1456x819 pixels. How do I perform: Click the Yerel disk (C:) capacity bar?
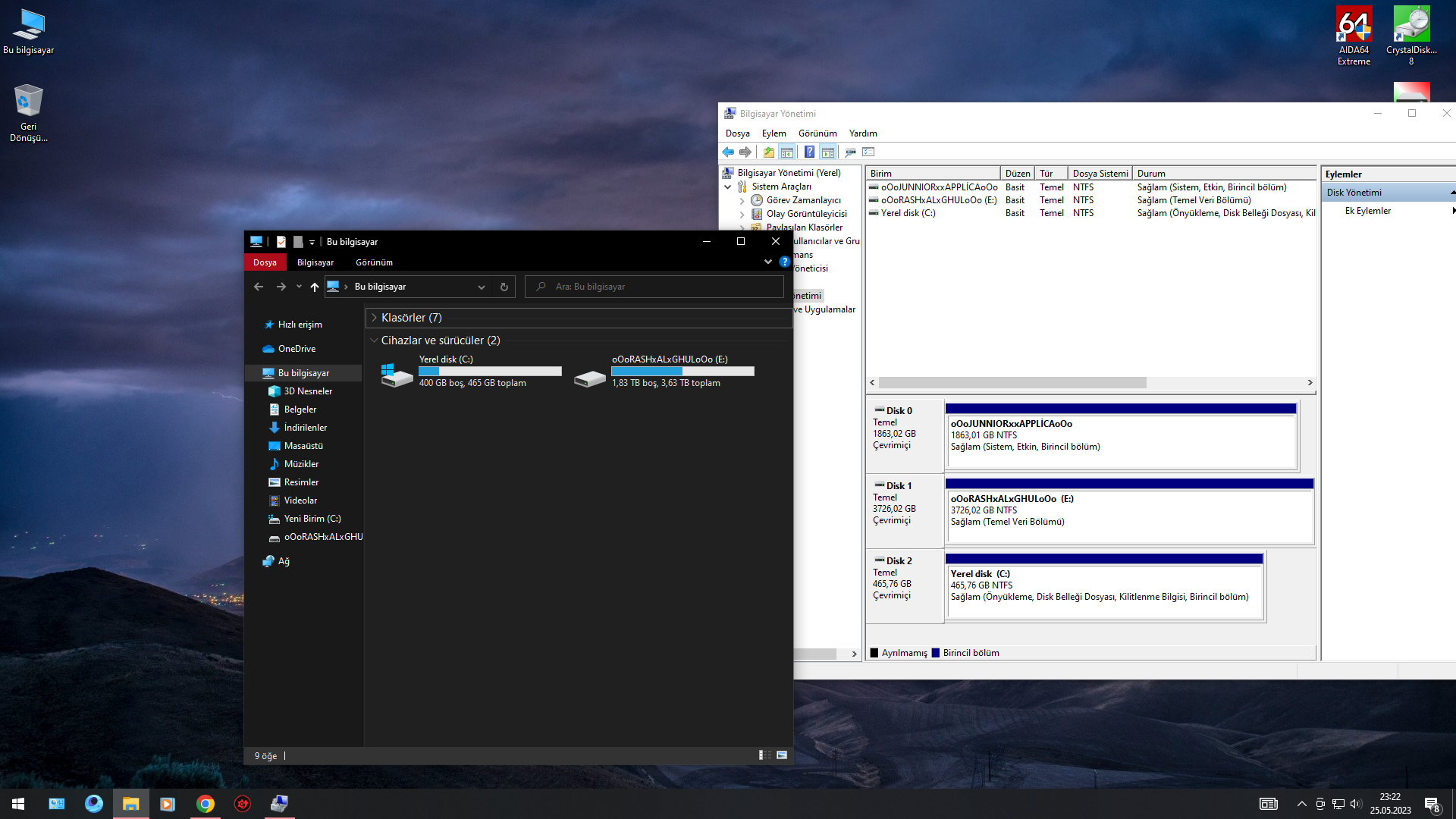pos(490,372)
